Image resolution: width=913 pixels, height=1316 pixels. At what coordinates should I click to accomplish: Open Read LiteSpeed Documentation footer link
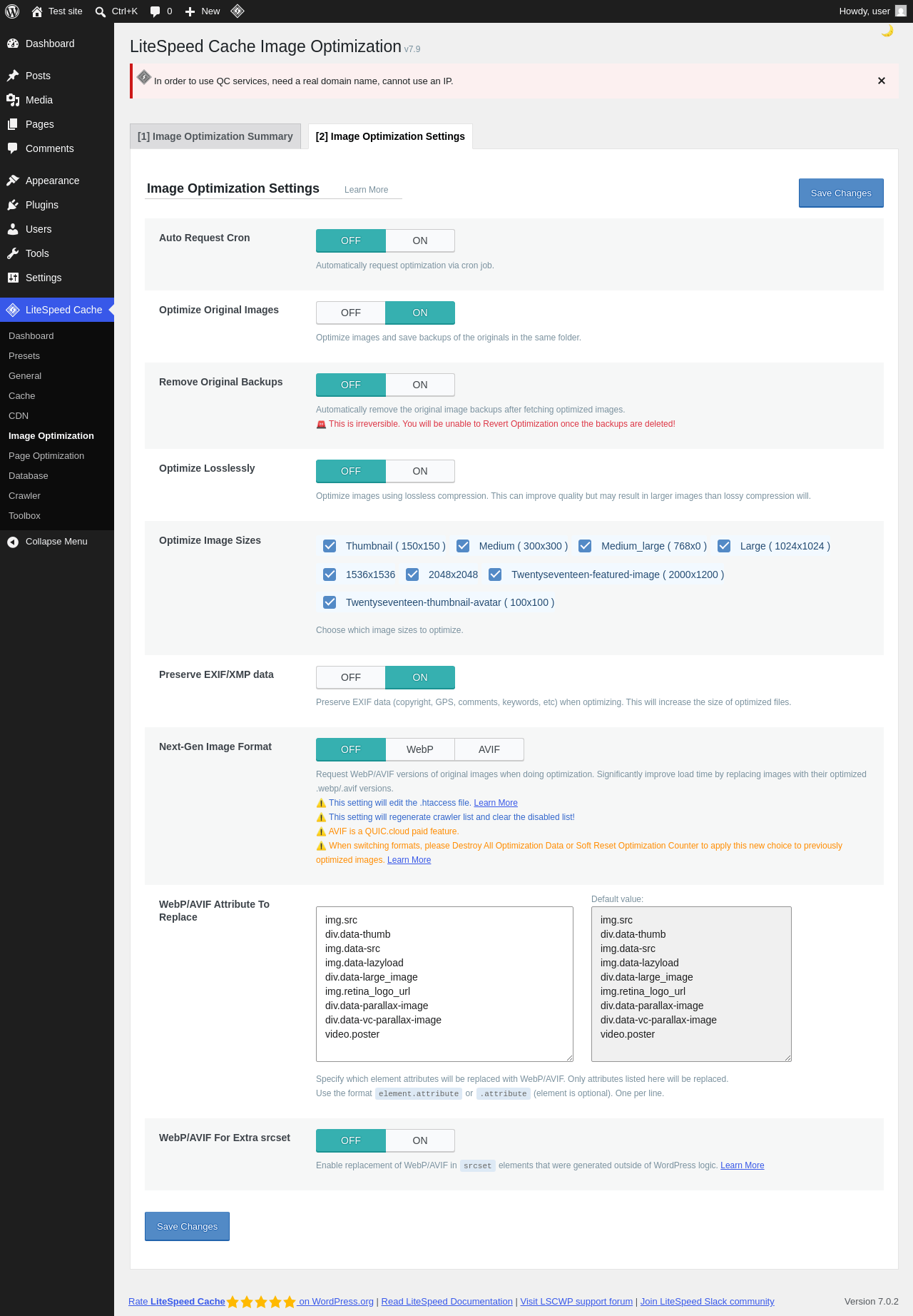click(x=447, y=1302)
